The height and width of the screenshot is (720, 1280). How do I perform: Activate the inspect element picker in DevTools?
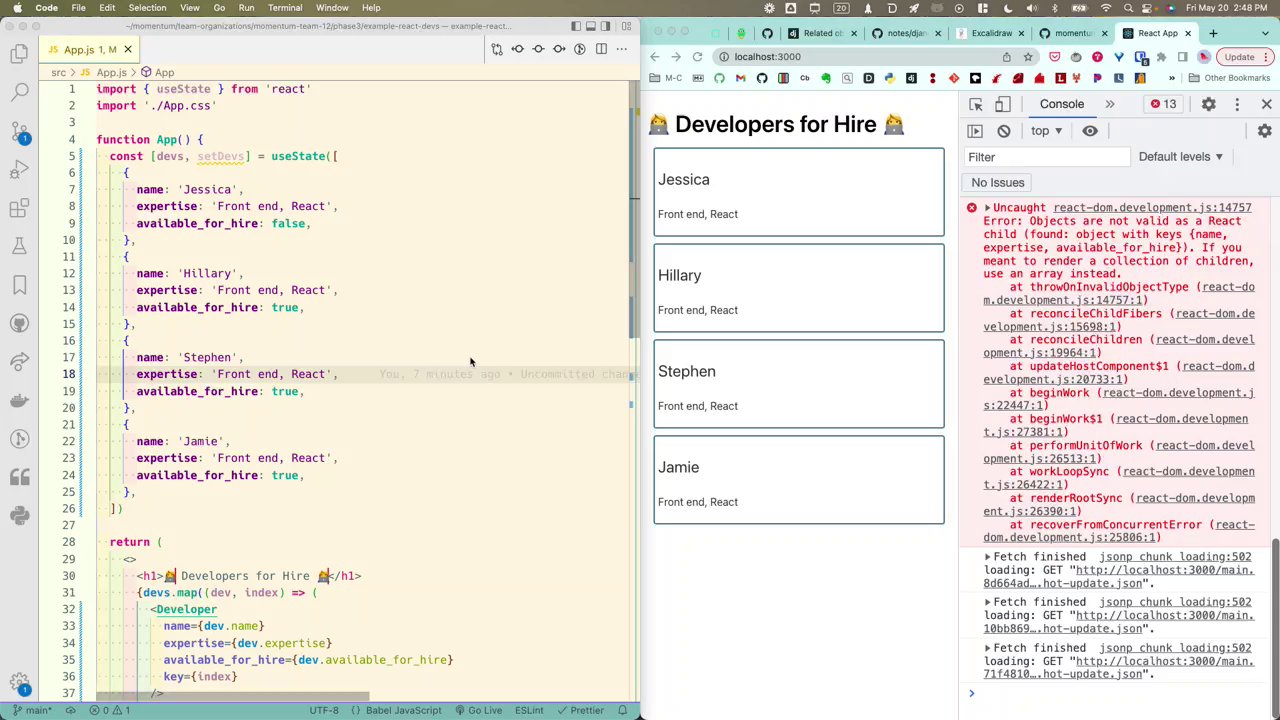click(x=976, y=104)
